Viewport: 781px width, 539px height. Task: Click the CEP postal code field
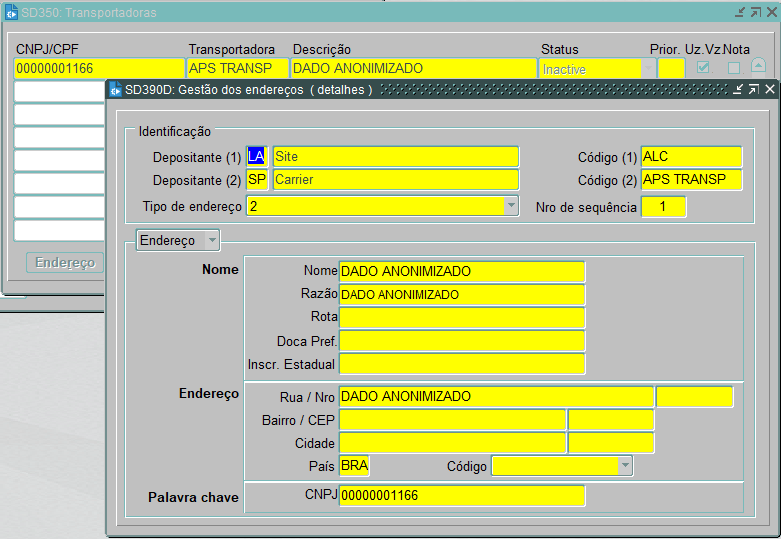coord(611,419)
